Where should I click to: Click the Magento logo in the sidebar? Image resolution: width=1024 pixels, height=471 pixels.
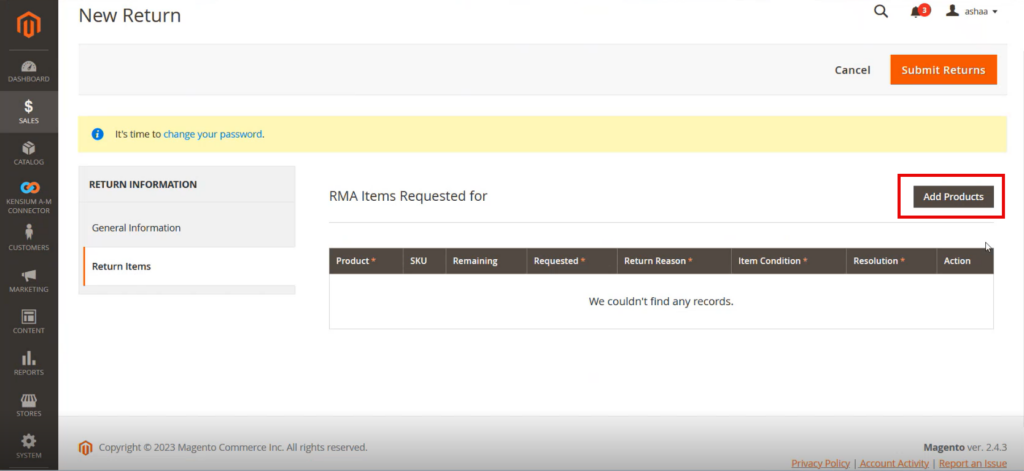29,24
